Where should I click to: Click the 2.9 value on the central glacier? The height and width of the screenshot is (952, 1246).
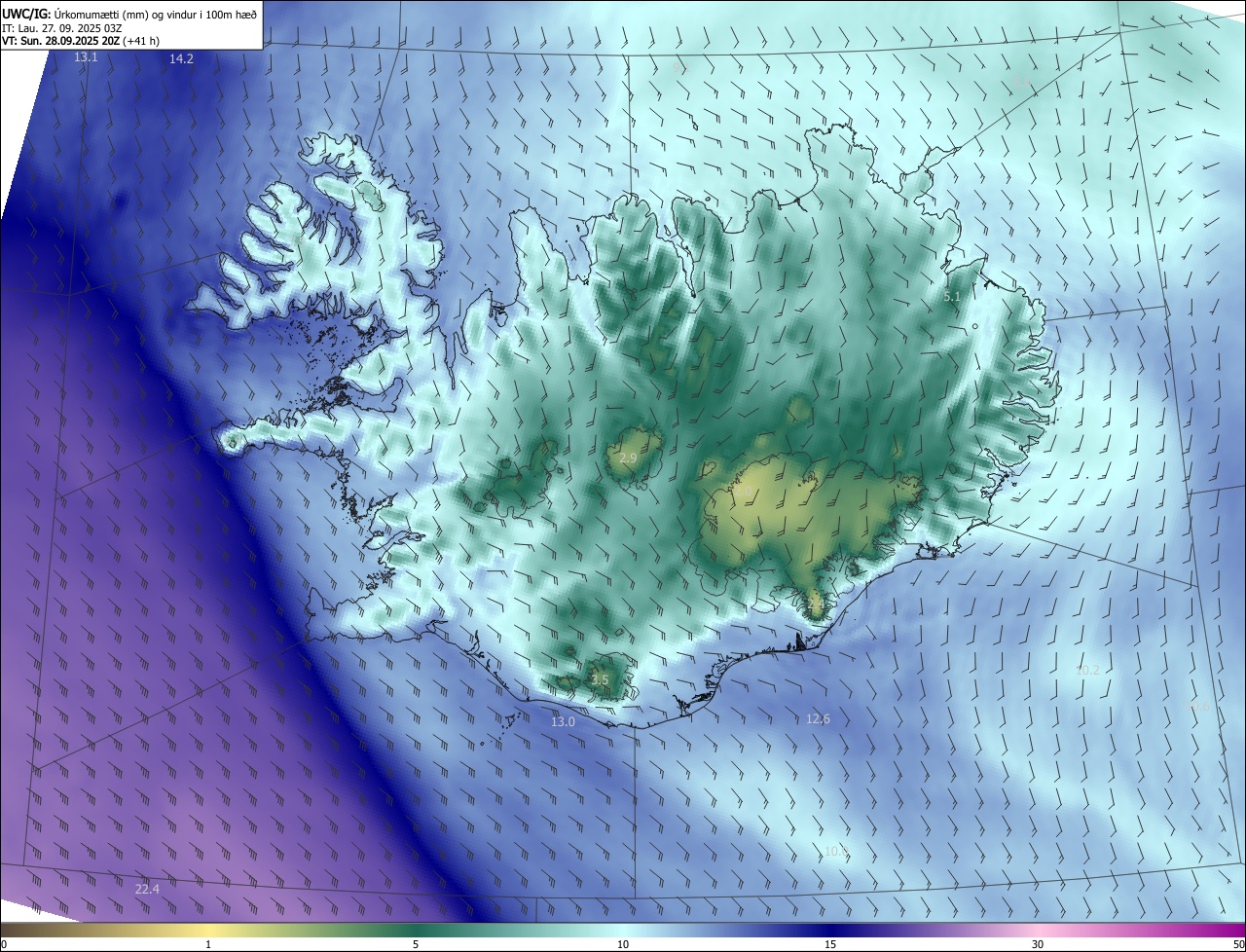[628, 458]
